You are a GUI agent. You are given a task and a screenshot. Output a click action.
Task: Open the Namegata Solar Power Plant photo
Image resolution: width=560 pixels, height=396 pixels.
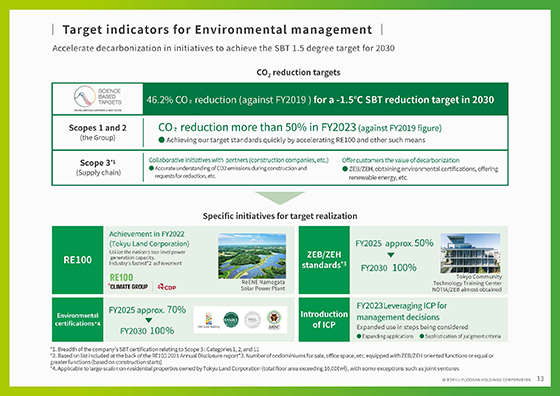[252, 256]
